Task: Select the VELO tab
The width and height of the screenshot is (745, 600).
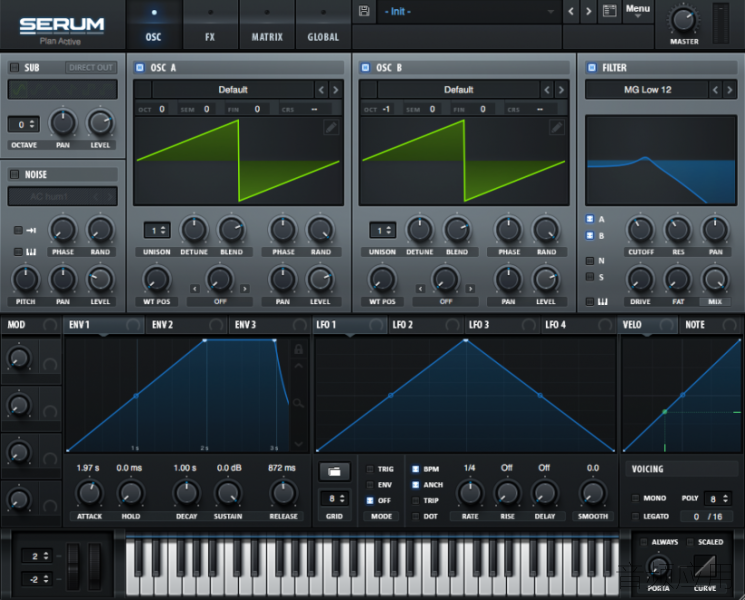Action: click(648, 325)
